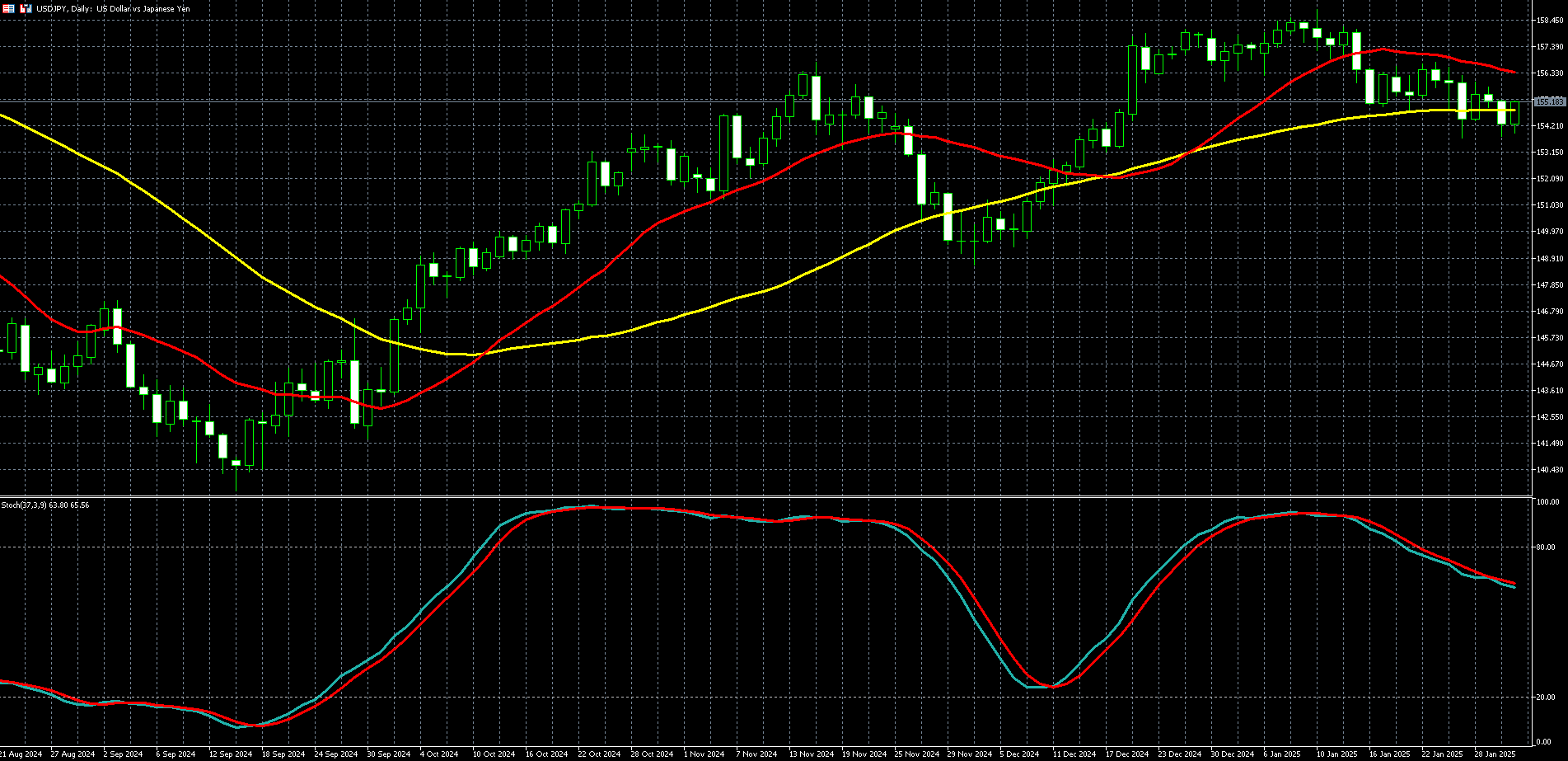Click the 151.030 price scale label
The image size is (1568, 761).
[x=1550, y=205]
